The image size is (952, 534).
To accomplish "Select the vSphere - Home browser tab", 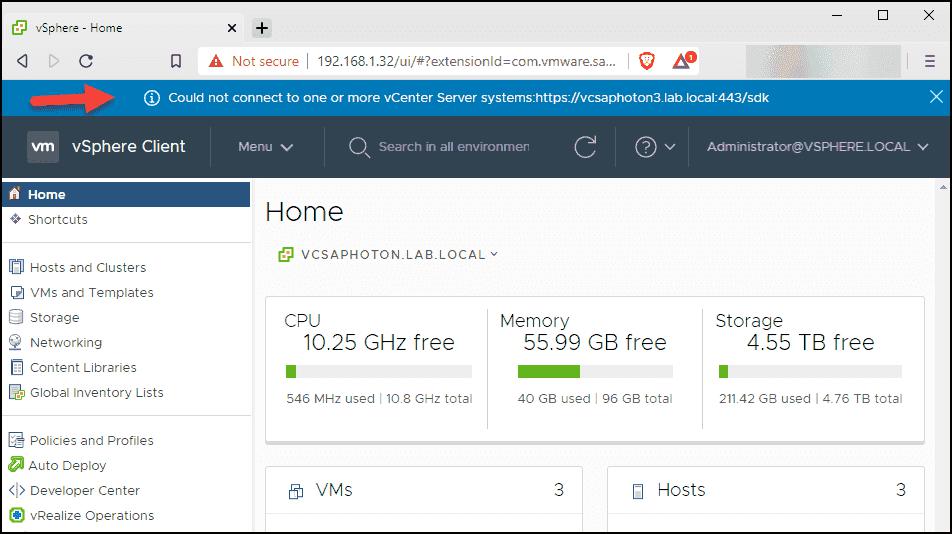I will (x=124, y=28).
